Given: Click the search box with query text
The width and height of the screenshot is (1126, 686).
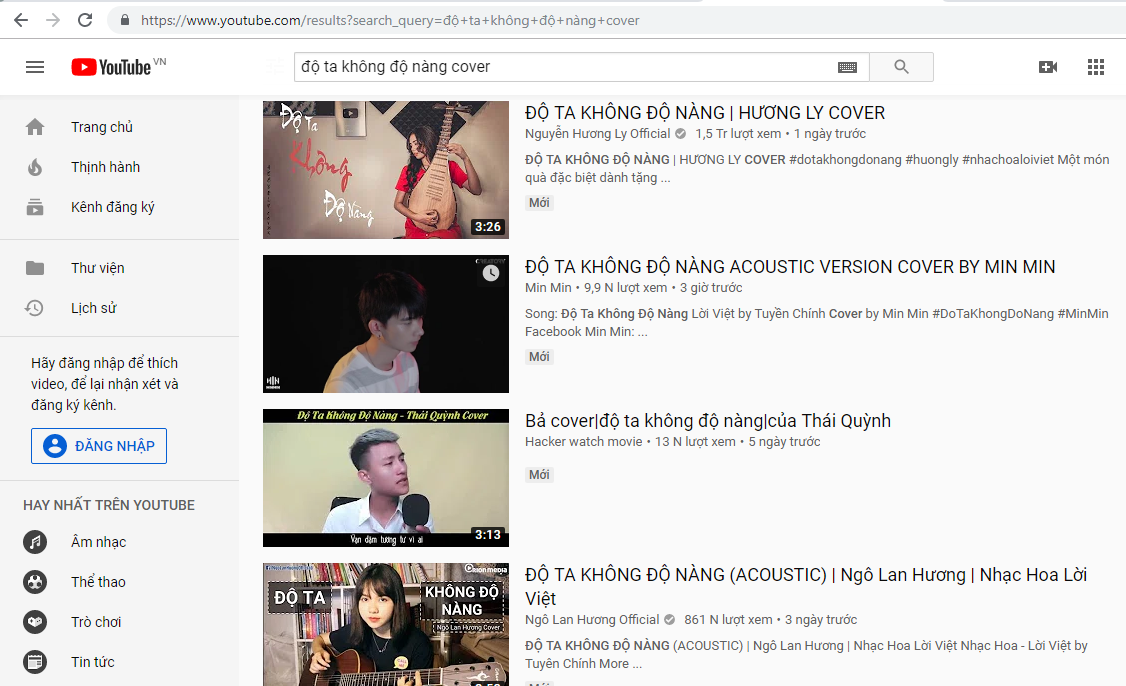Looking at the screenshot, I should pos(564,67).
